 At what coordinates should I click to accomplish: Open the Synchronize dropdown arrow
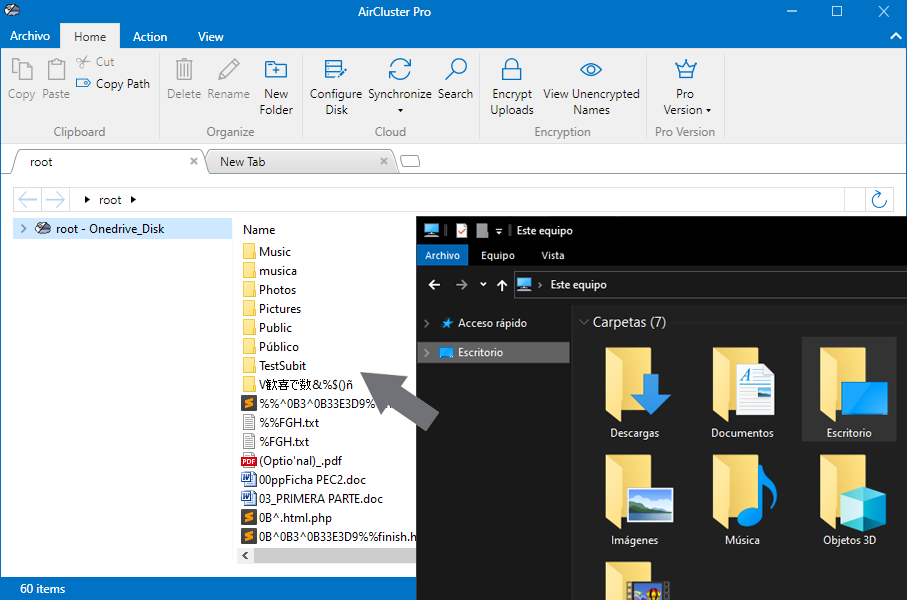click(400, 110)
